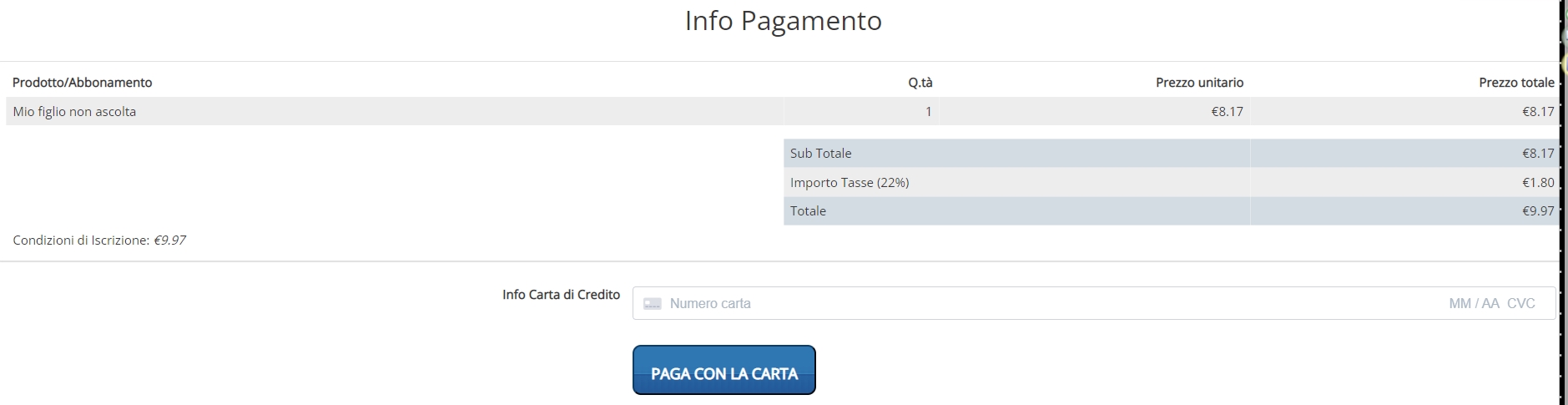Click the MM / AA expiry field
1568x405 pixels.
pyautogui.click(x=1474, y=304)
